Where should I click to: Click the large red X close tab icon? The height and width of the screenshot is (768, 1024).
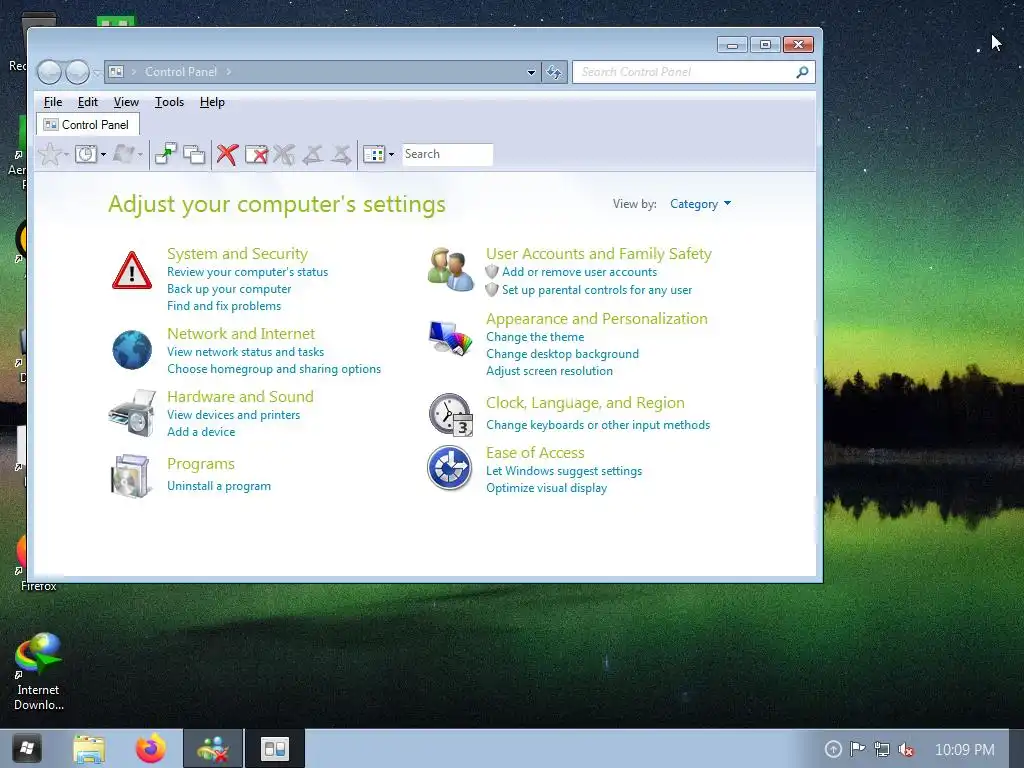coord(227,155)
